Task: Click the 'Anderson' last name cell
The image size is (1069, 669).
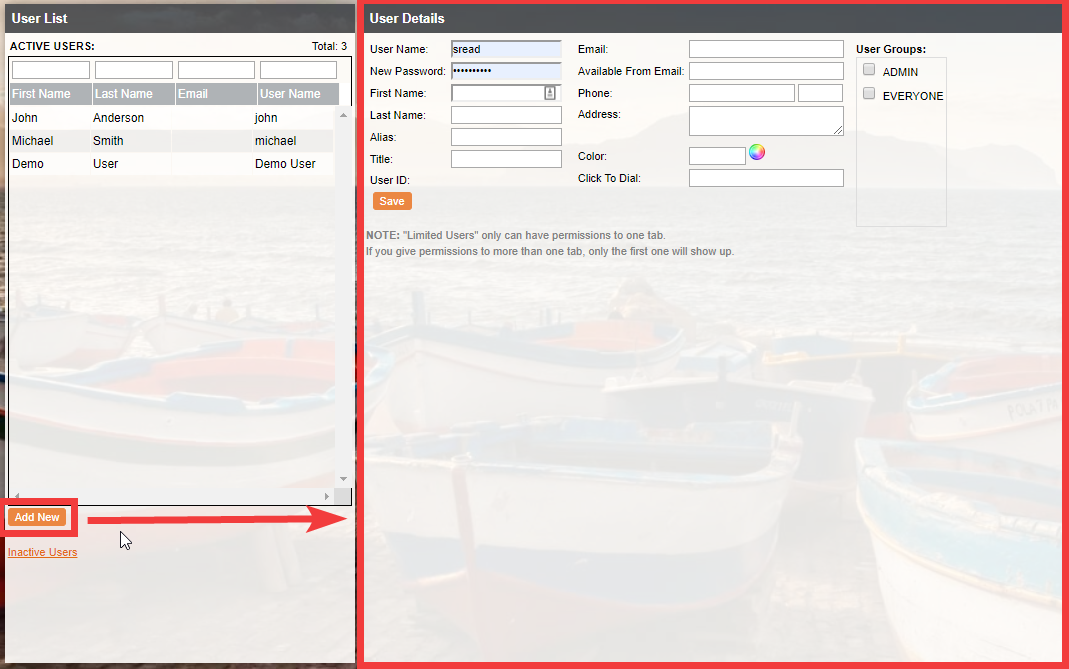Action: 119,118
